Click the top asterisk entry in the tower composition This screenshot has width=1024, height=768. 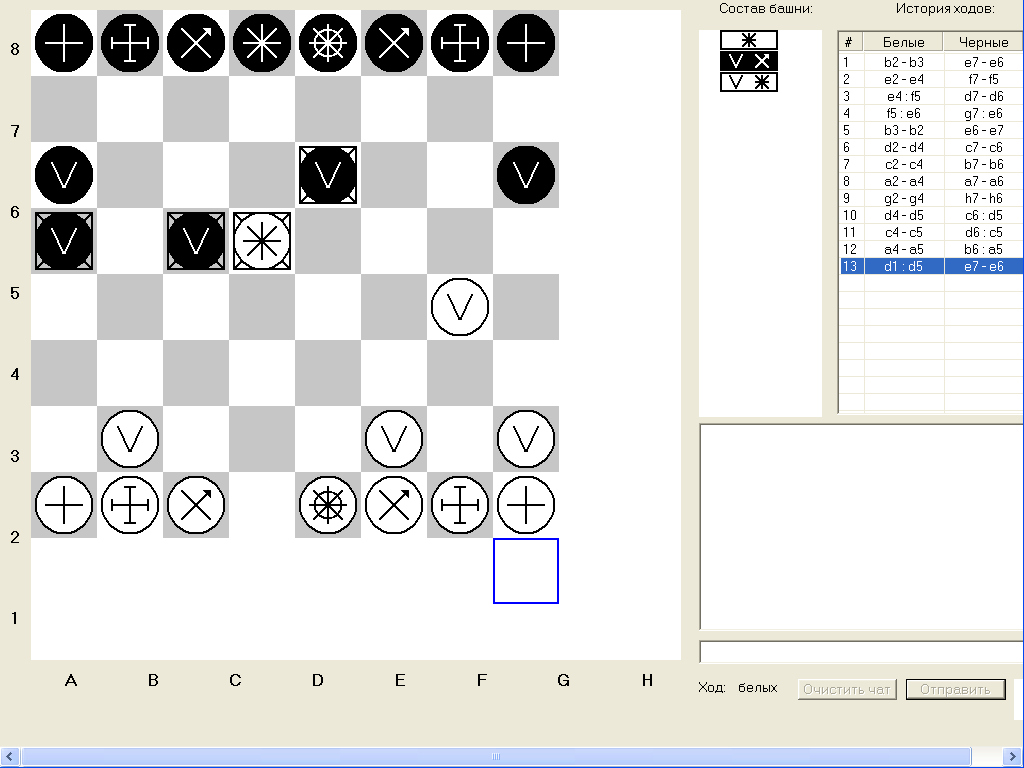pos(749,40)
